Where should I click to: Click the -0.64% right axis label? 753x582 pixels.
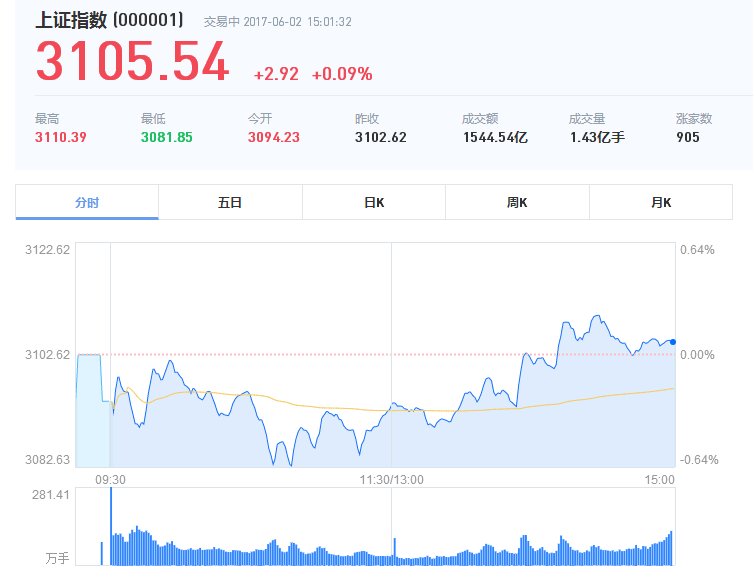[x=699, y=460]
